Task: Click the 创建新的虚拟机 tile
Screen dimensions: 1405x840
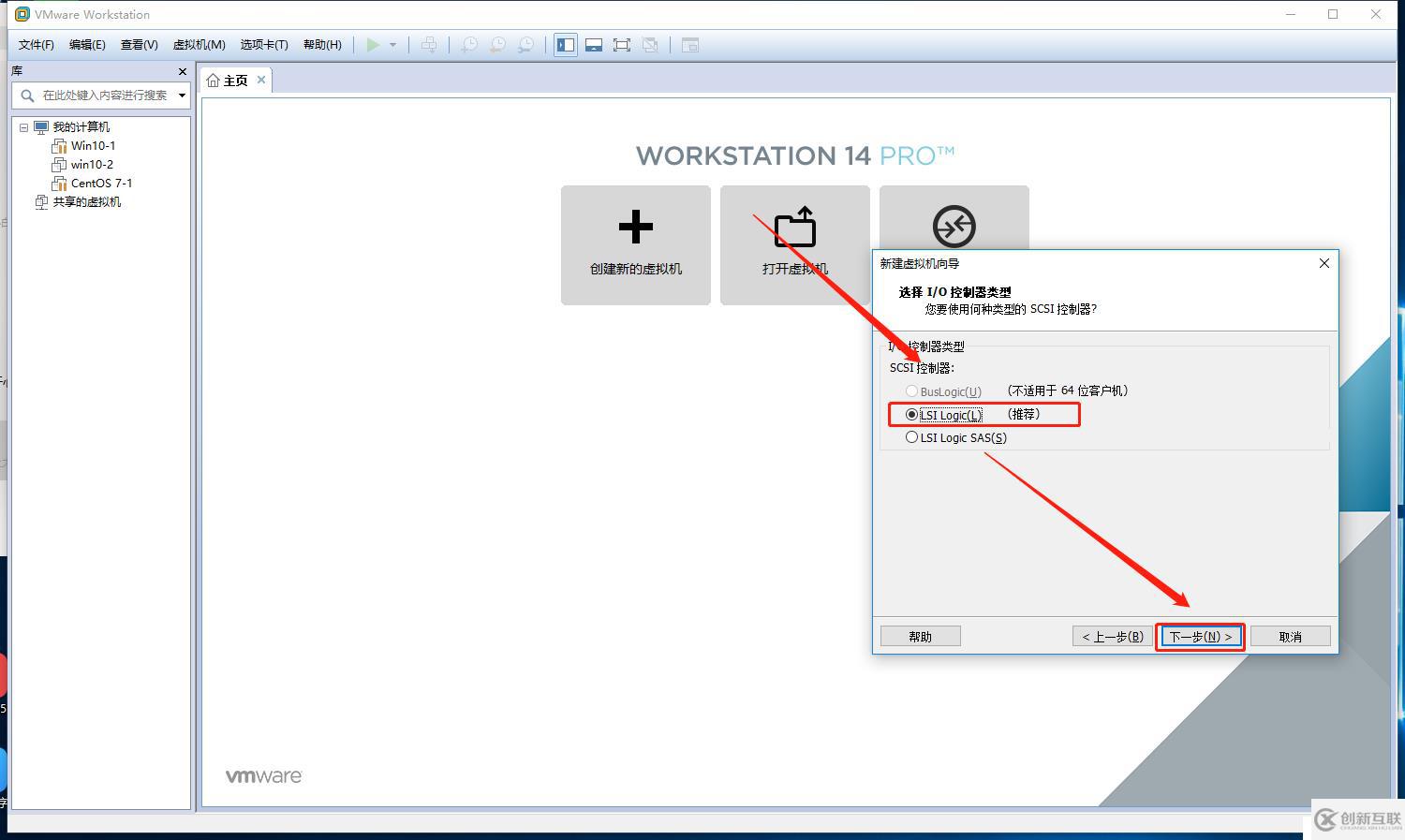Action: (636, 245)
